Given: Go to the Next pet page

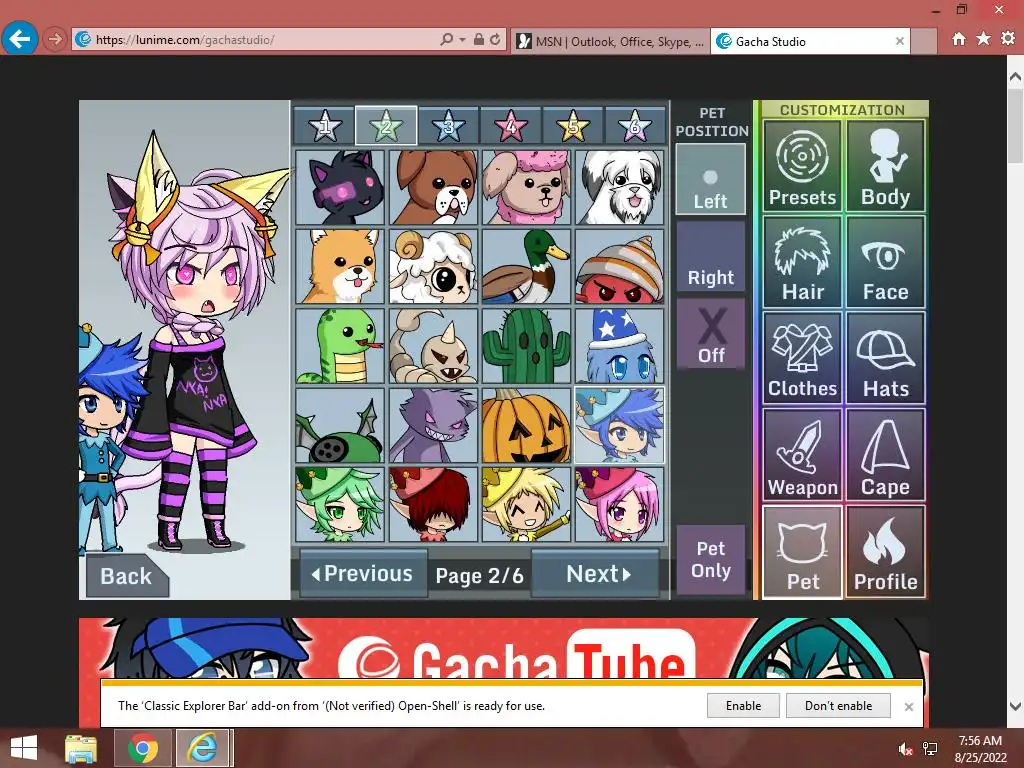Looking at the screenshot, I should point(598,573).
